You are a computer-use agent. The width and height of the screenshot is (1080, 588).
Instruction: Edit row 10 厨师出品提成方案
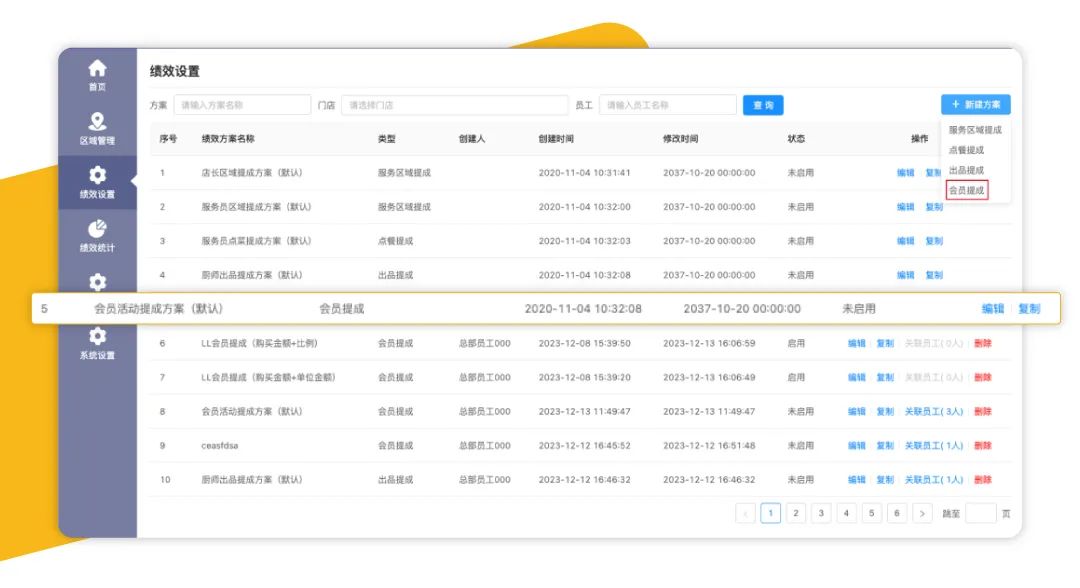tap(856, 479)
